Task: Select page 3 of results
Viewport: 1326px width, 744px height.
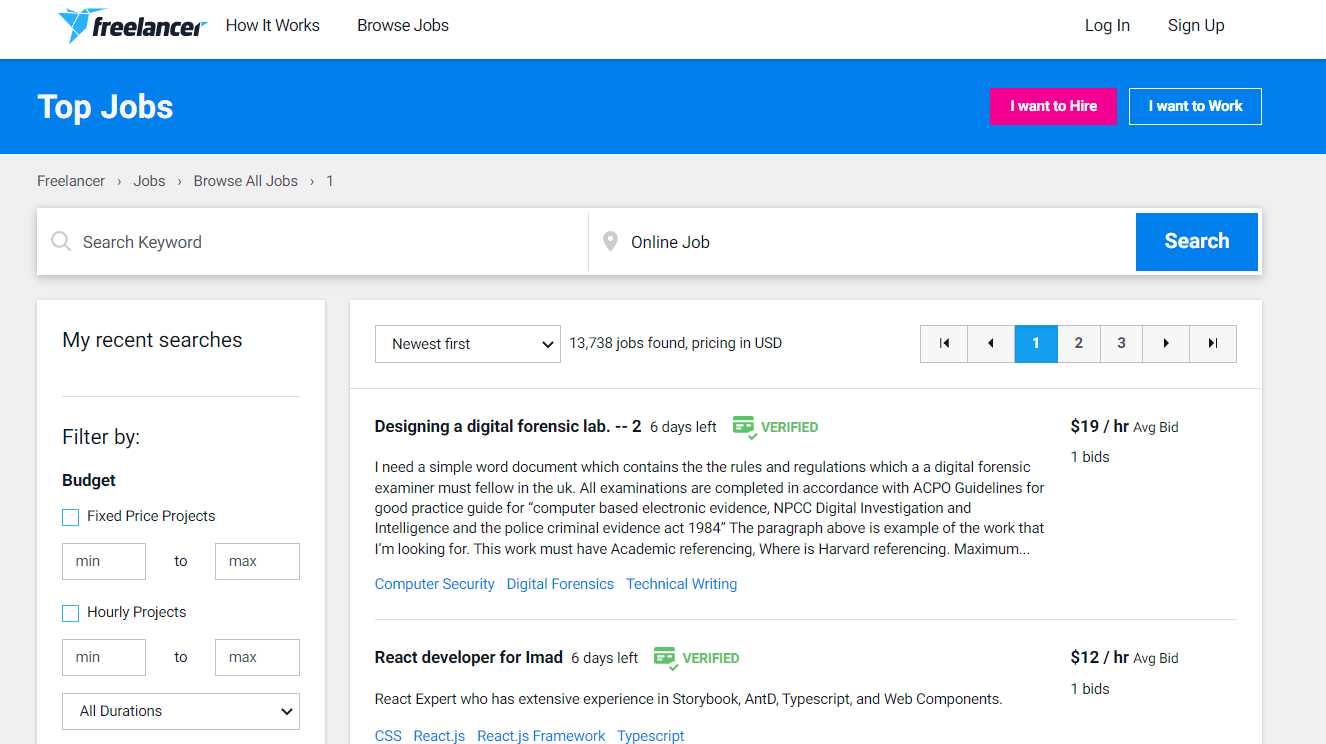Action: [1122, 344]
